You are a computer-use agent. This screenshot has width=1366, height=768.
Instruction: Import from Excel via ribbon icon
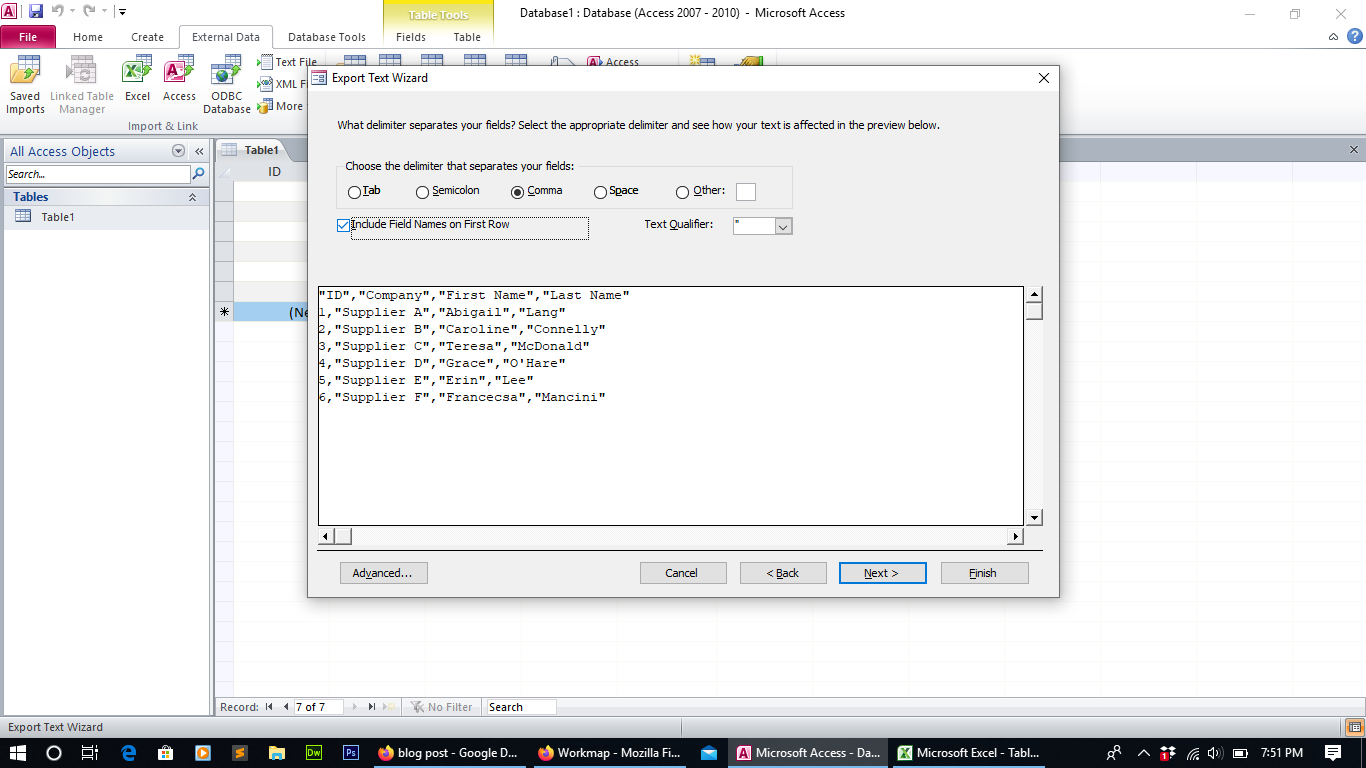137,80
